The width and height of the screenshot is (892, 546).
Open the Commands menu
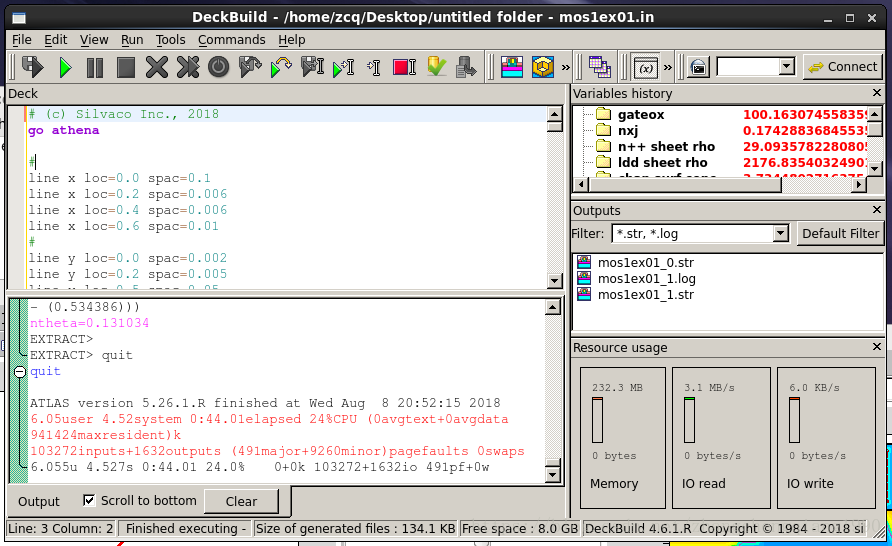pyautogui.click(x=232, y=40)
